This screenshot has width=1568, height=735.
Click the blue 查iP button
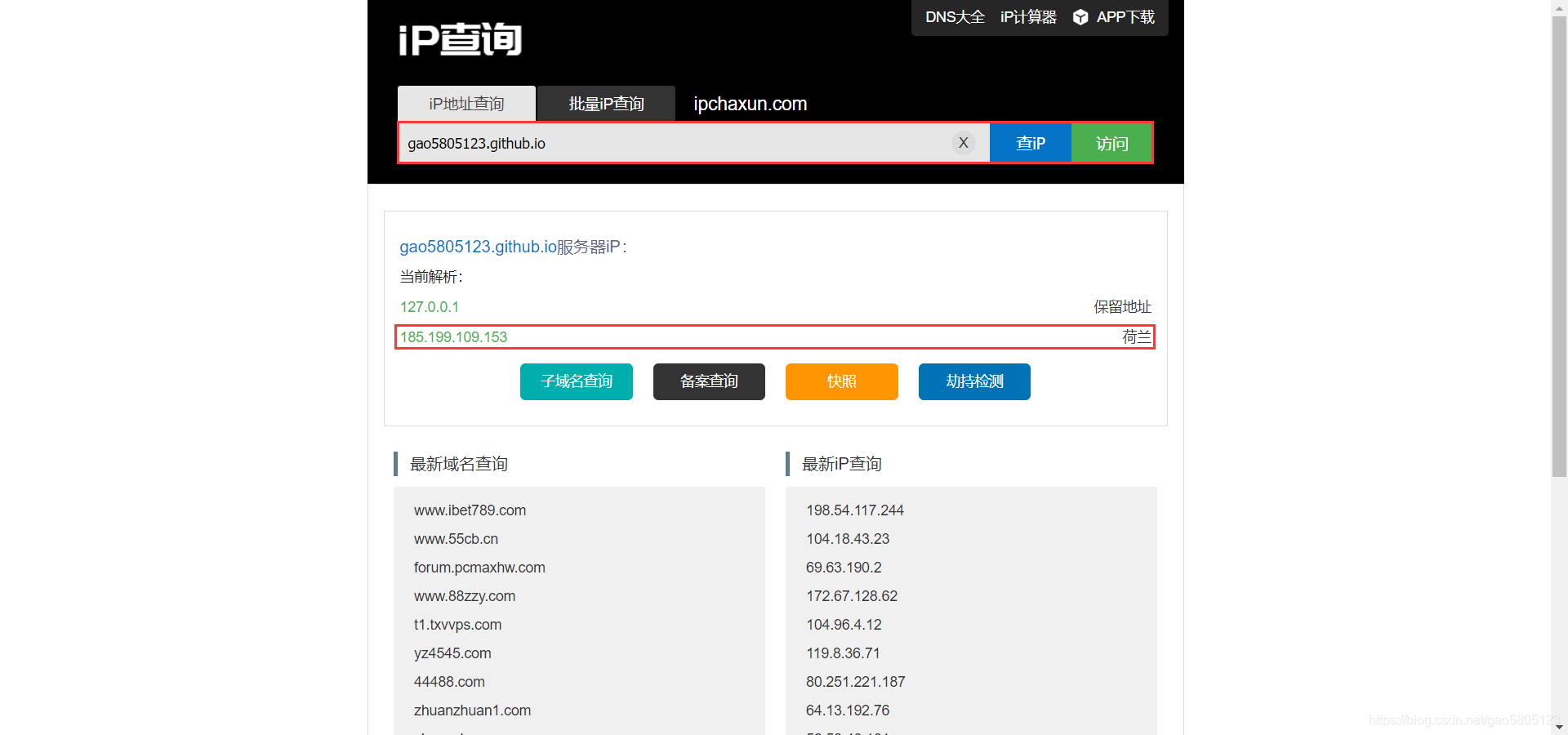click(1030, 143)
